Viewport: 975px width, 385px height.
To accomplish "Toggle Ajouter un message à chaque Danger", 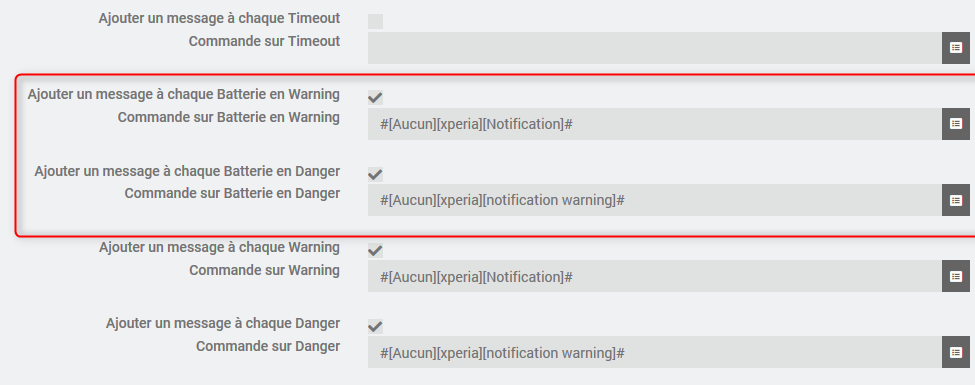I will click(375, 327).
